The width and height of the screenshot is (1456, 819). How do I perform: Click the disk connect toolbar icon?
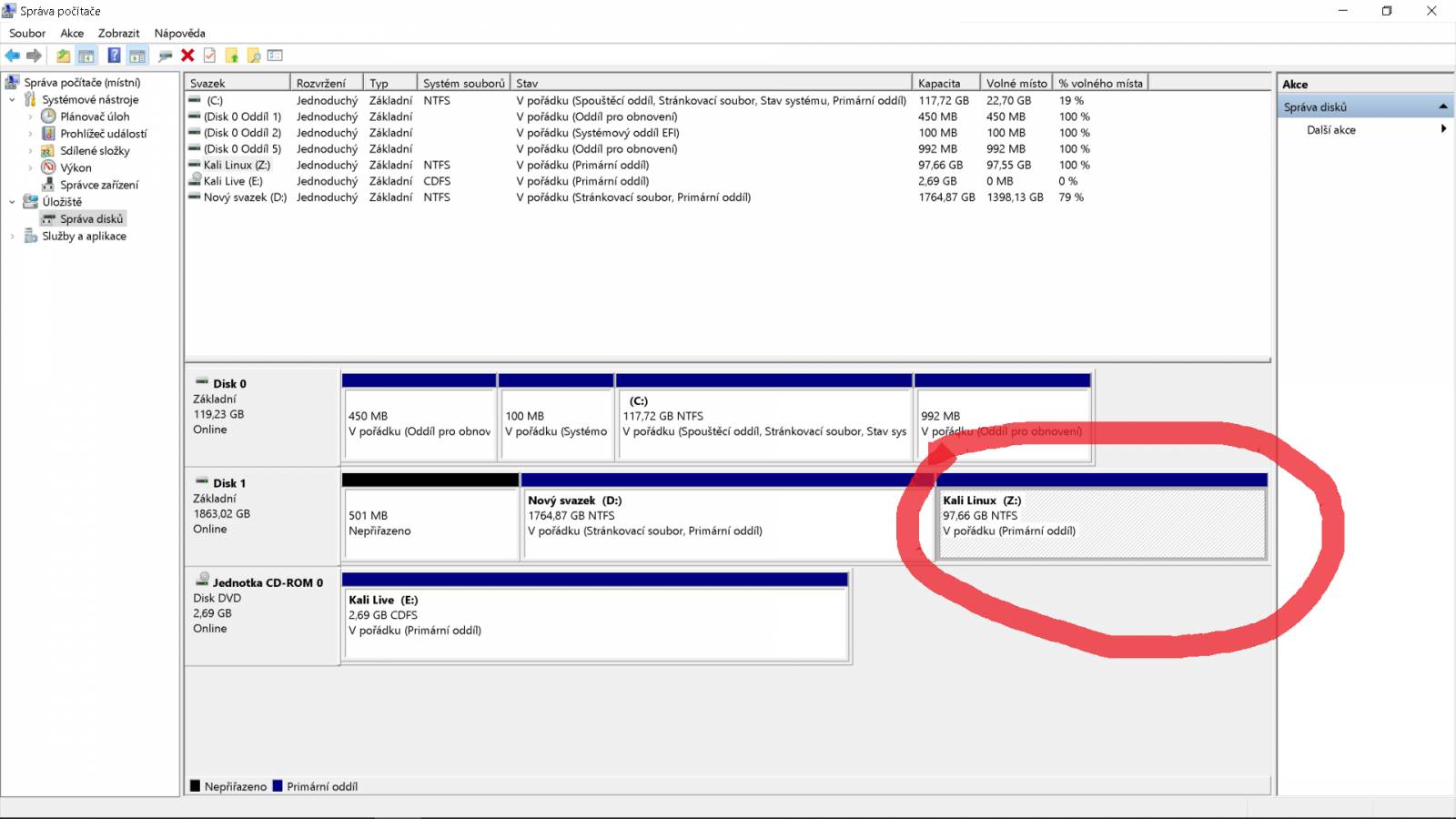coord(165,56)
